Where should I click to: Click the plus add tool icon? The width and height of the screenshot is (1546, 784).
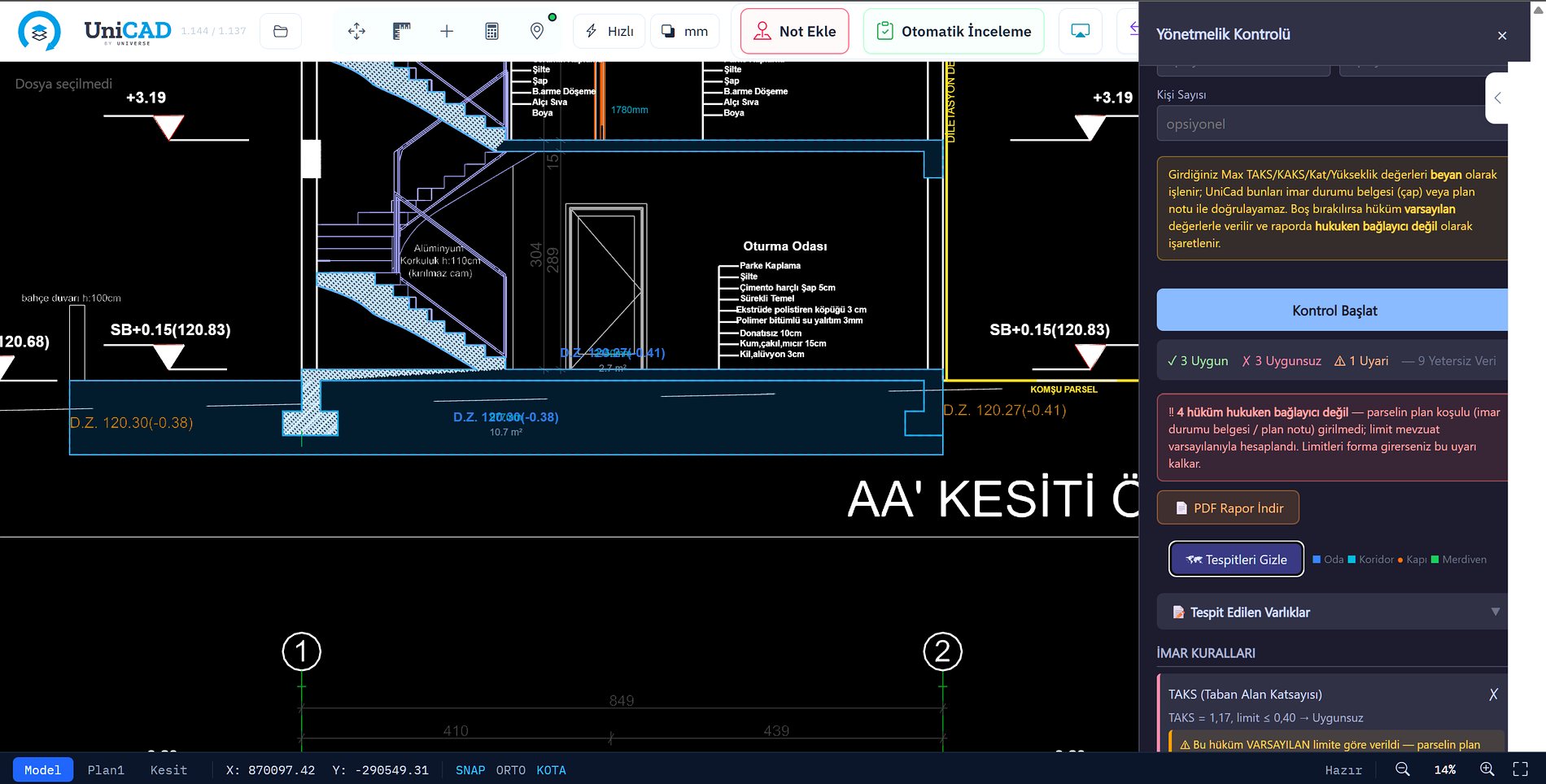[x=447, y=31]
